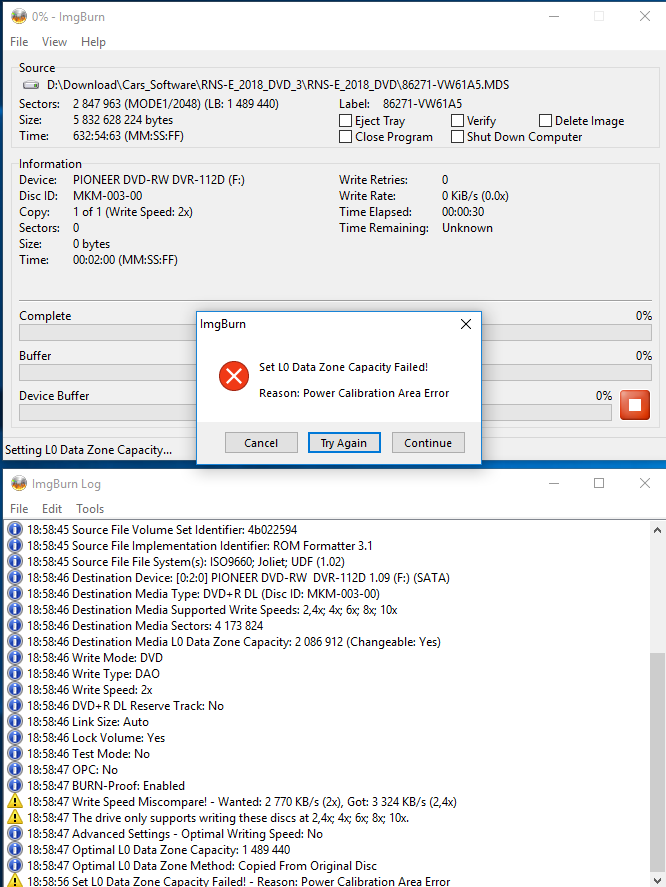
Task: Click info icon for Source File Implementation Identifier
Action: pyautogui.click(x=15, y=545)
